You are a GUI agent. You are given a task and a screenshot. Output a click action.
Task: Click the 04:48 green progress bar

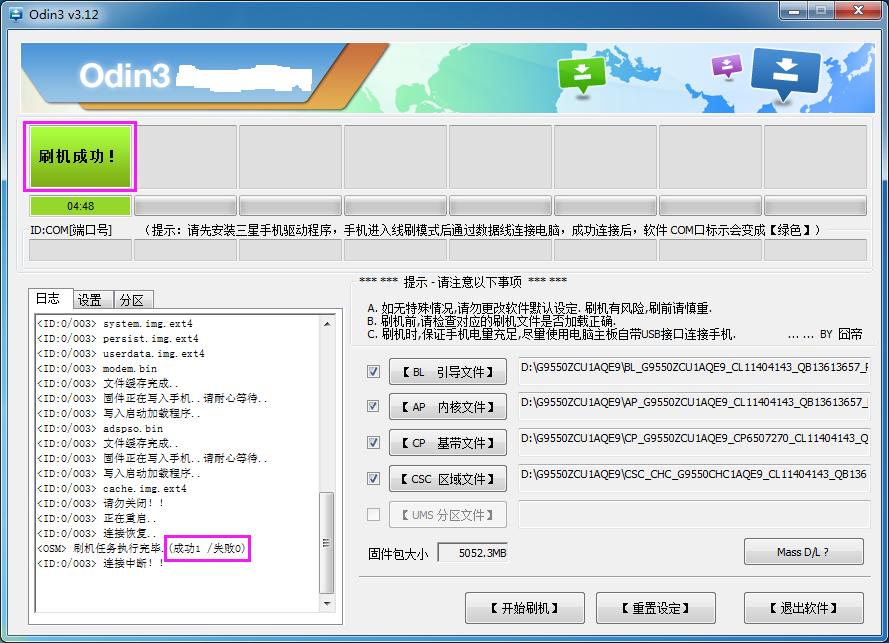point(80,206)
